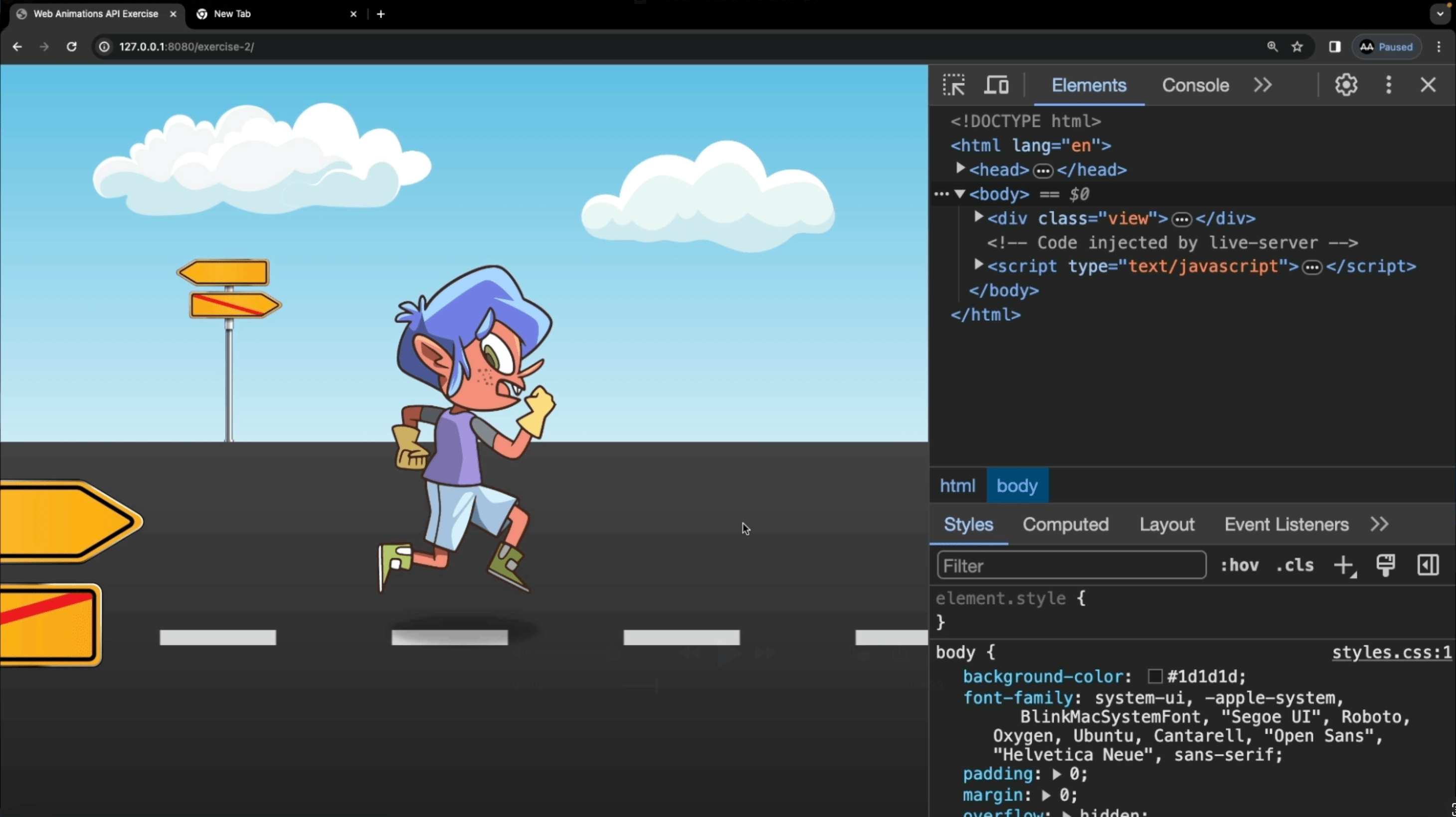The image size is (1456, 817).
Task: Expand the div class view node
Action: (978, 217)
